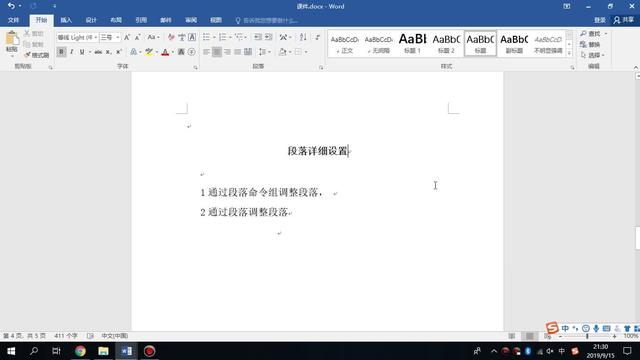Click the red recorder taskbar icon
640x360 pixels.
(149, 351)
